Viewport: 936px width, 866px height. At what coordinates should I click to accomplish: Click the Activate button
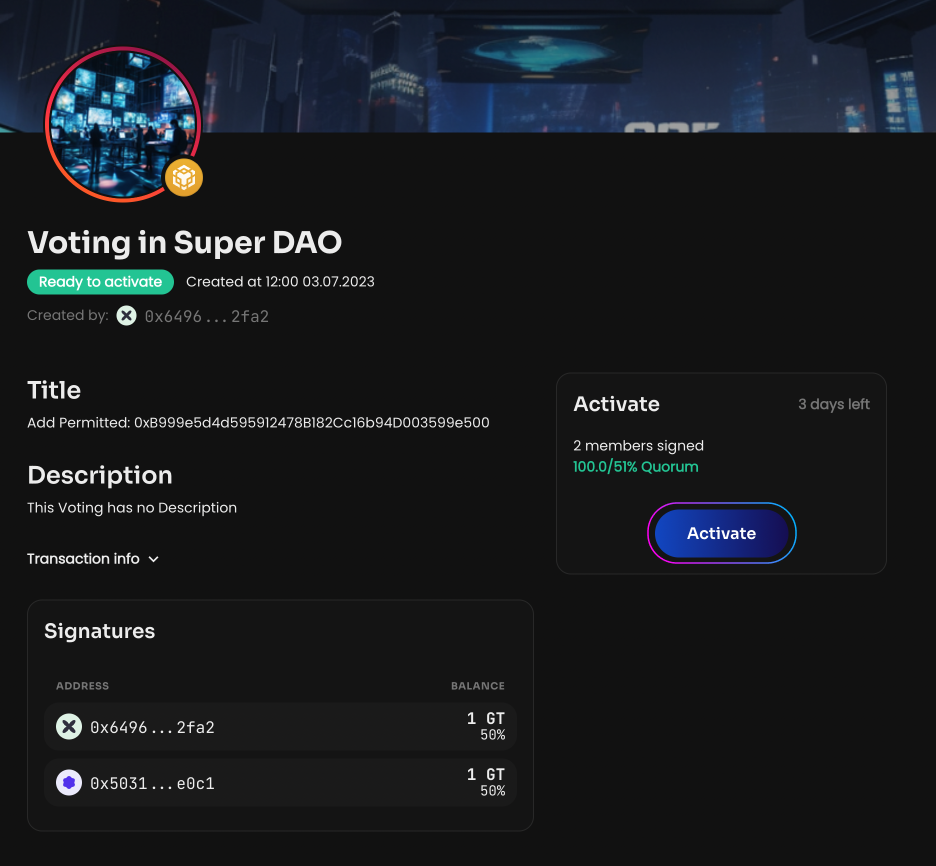(721, 533)
